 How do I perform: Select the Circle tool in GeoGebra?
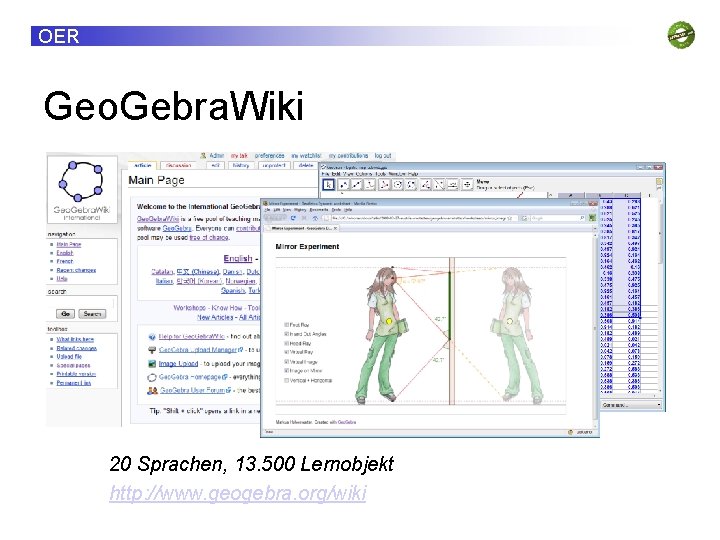(x=398, y=185)
